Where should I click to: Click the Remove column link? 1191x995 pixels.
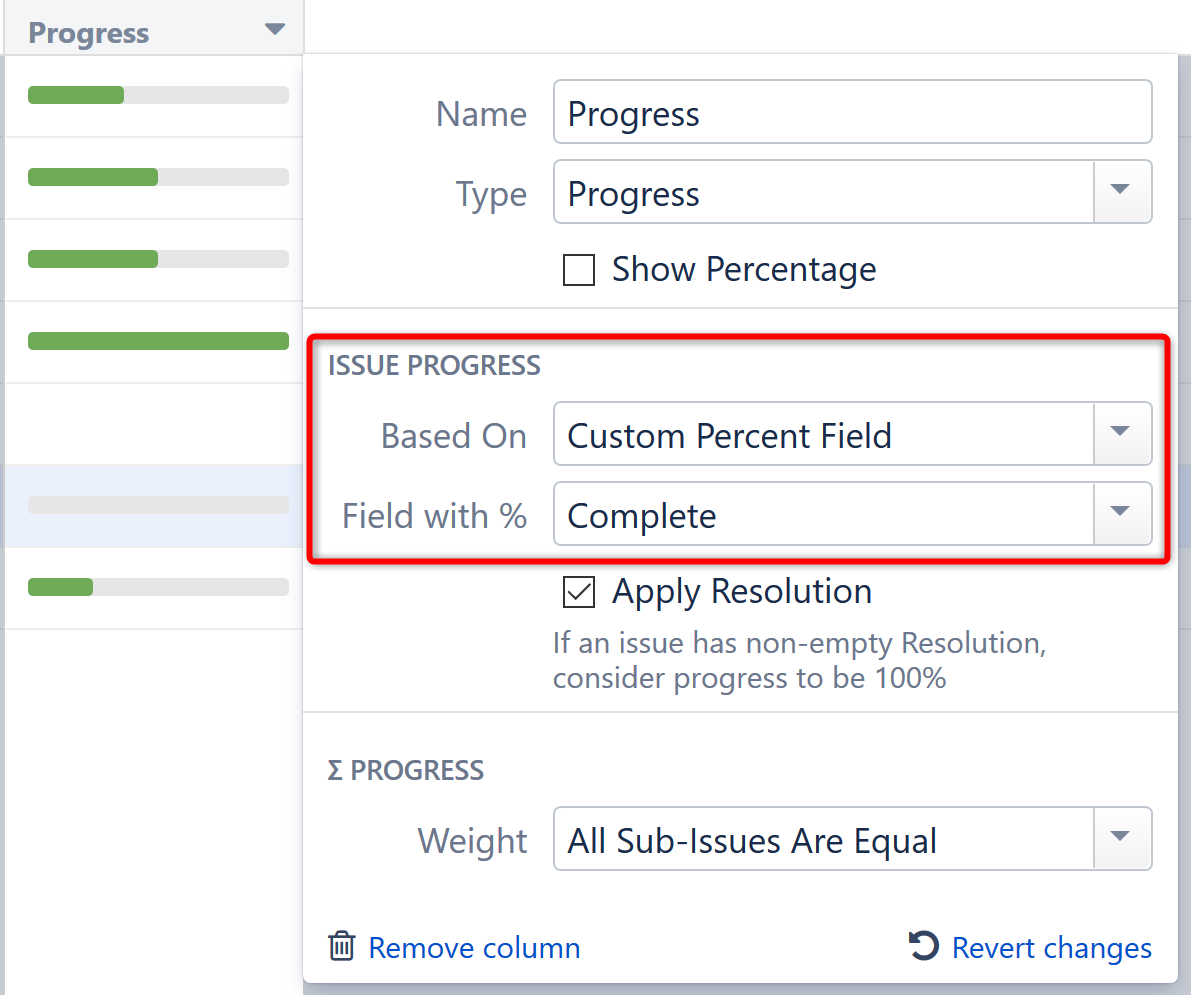click(474, 946)
